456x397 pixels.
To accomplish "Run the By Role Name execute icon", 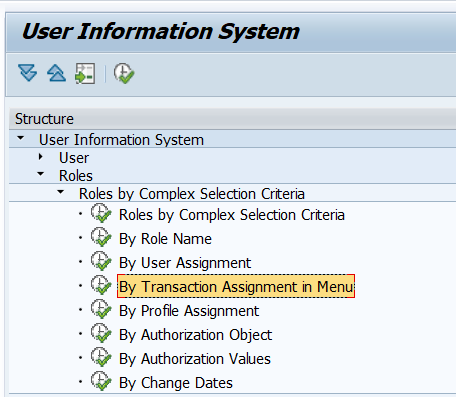I will (x=101, y=237).
